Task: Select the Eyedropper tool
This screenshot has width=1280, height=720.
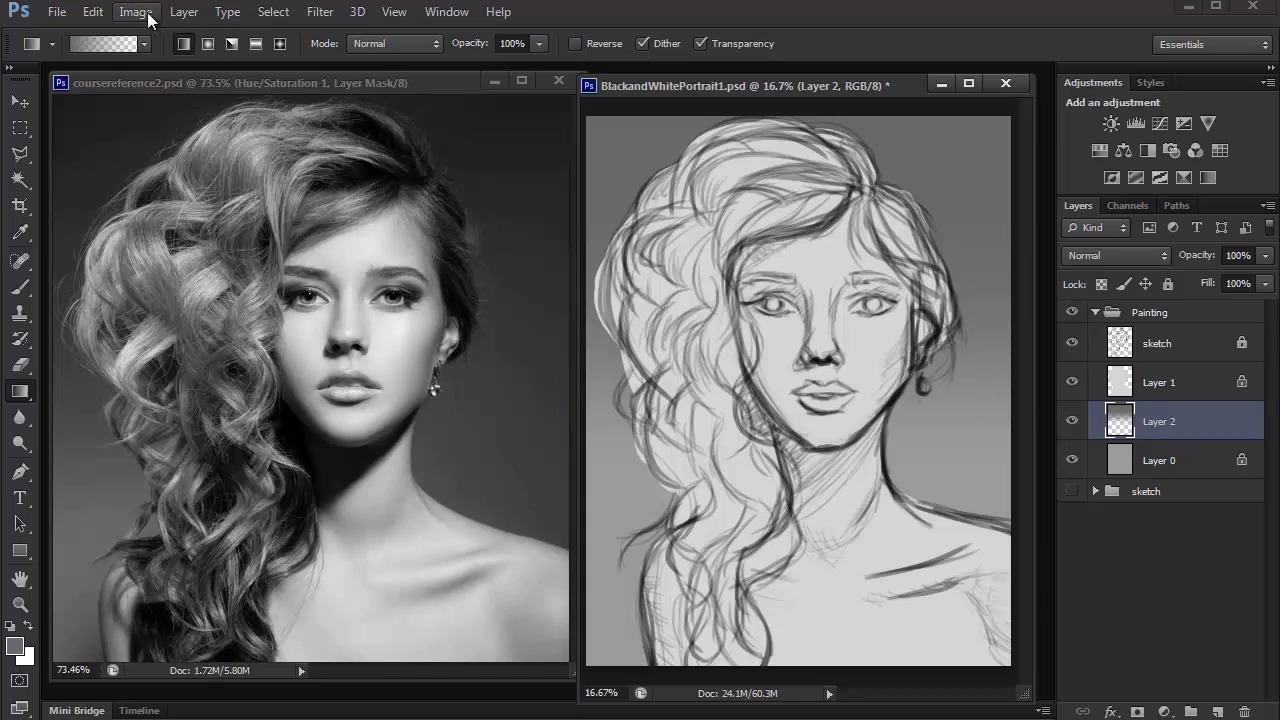Action: pos(20,232)
